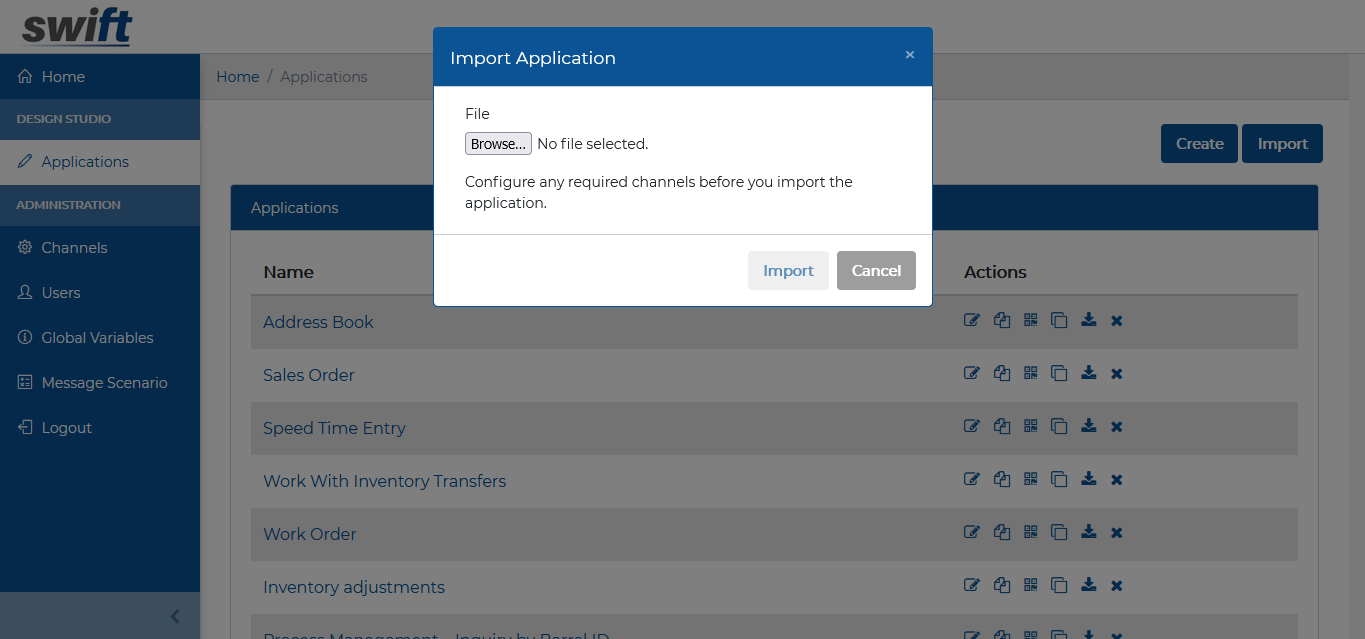Click Logout in the sidebar

pos(66,428)
